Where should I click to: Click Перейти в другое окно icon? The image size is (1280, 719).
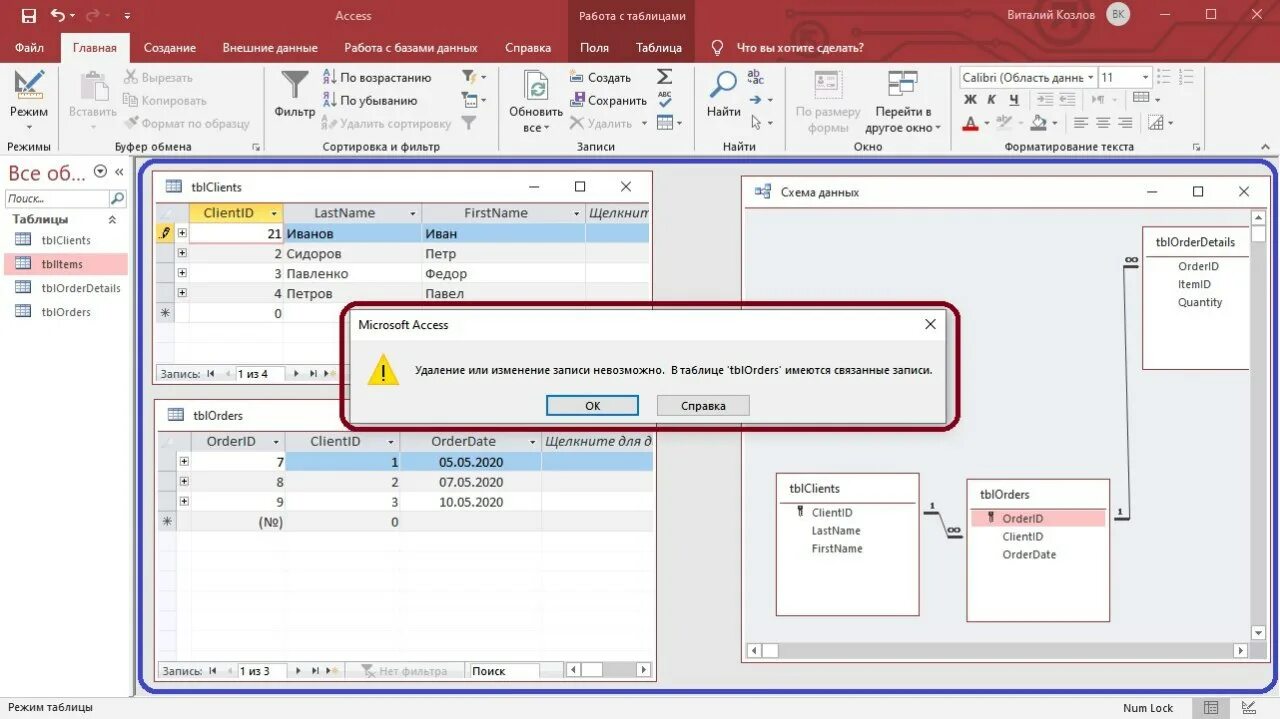tap(902, 83)
